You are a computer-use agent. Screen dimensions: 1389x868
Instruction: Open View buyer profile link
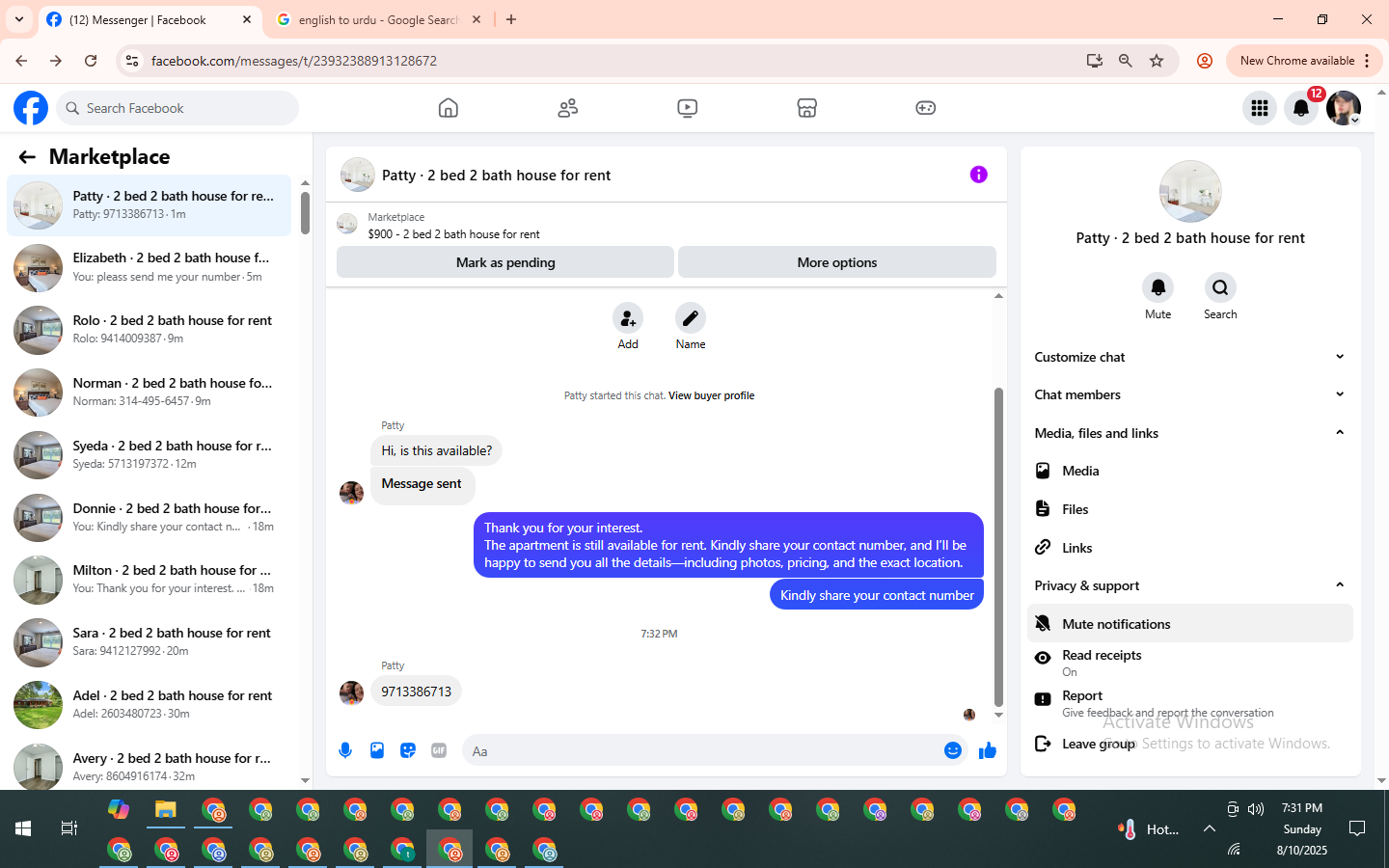[711, 395]
